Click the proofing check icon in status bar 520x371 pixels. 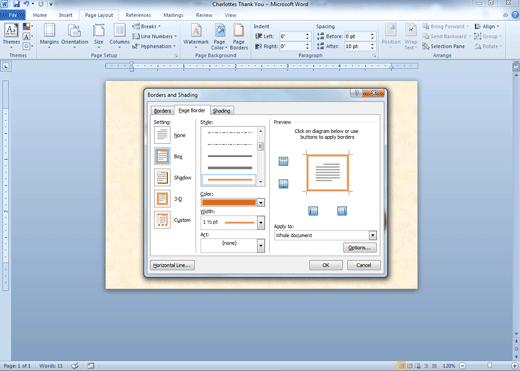(x=75, y=366)
